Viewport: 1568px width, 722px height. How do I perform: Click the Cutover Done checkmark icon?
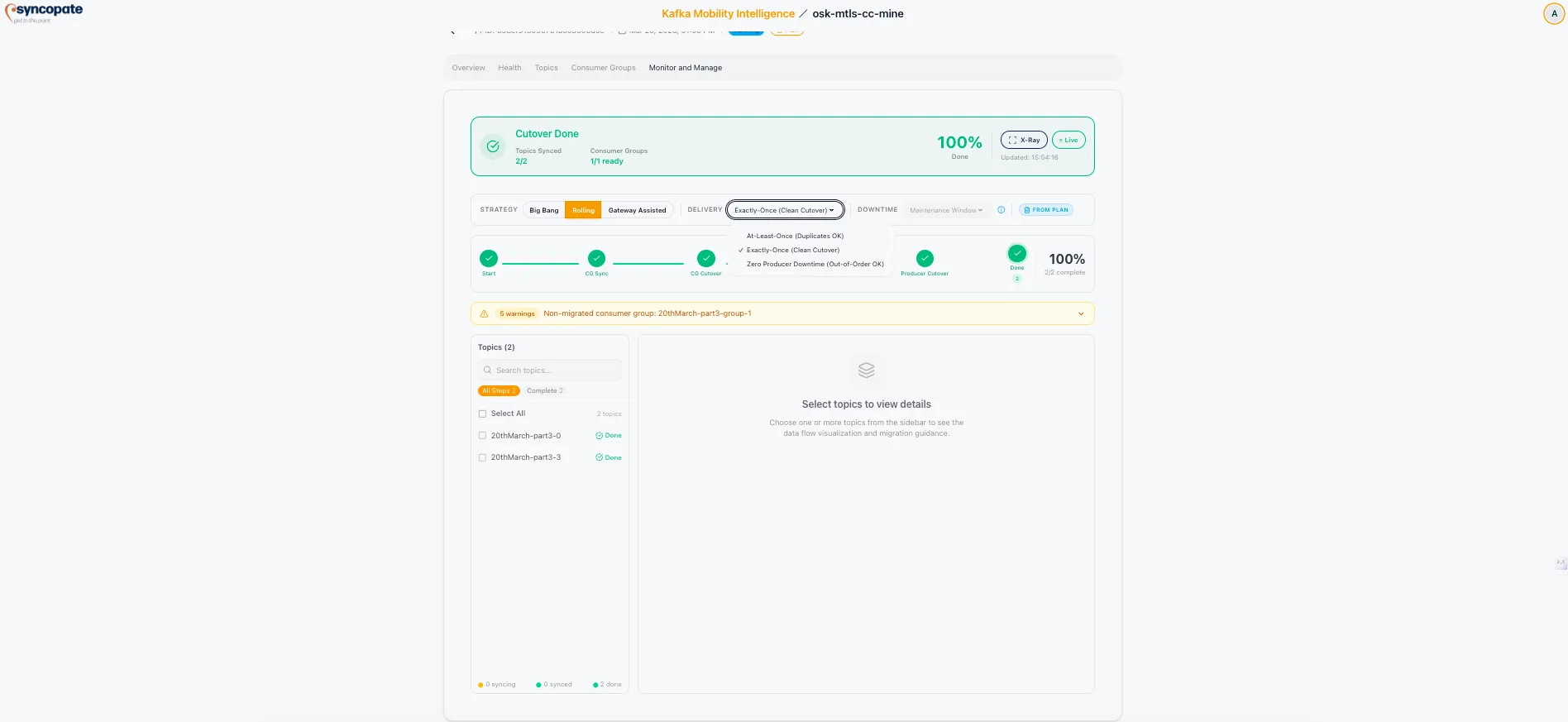493,146
